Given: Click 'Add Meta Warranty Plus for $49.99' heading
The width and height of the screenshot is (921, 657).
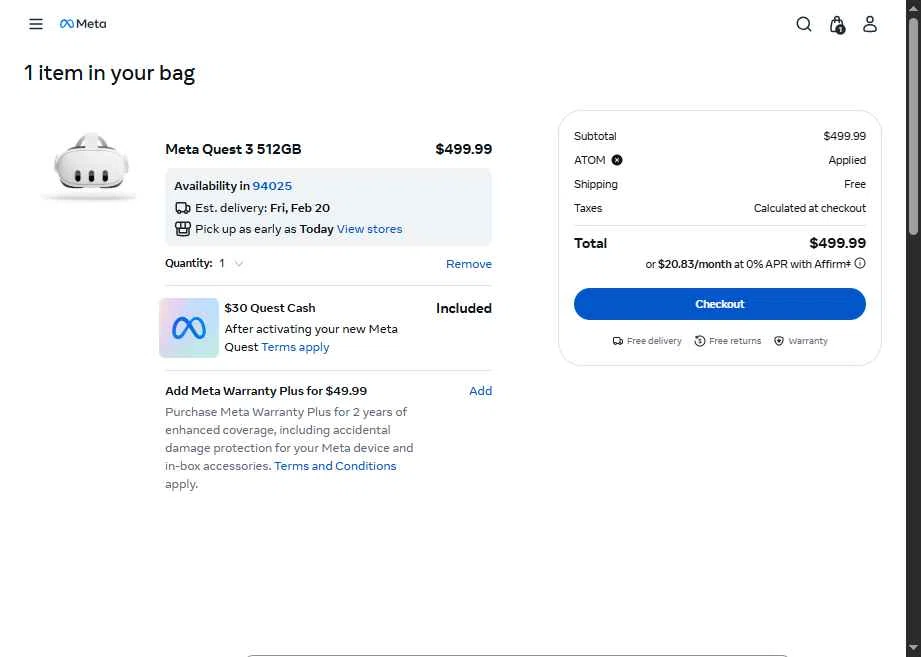Looking at the screenshot, I should click(x=266, y=391).
